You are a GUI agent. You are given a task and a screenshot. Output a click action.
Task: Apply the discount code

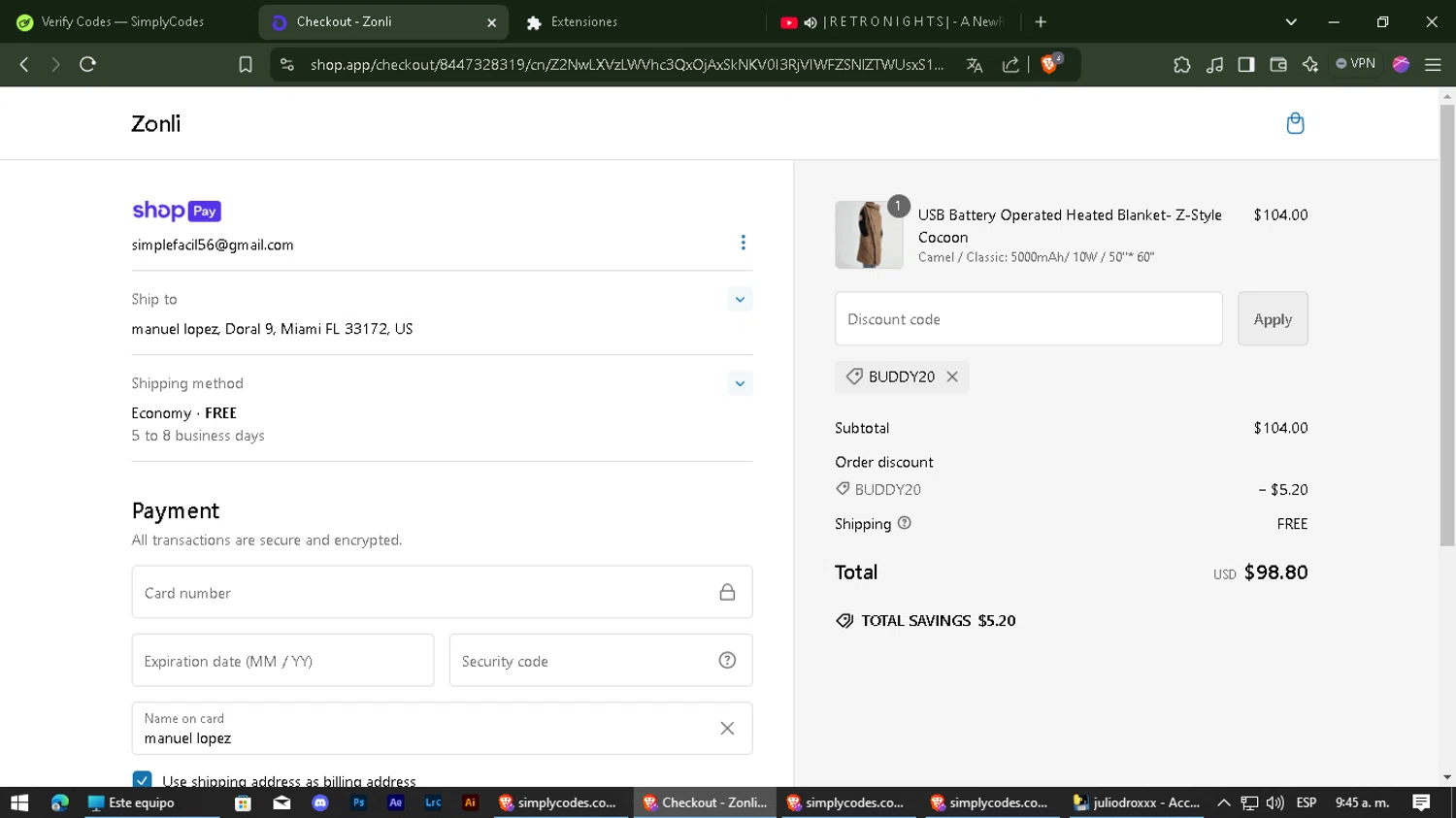[x=1273, y=318]
